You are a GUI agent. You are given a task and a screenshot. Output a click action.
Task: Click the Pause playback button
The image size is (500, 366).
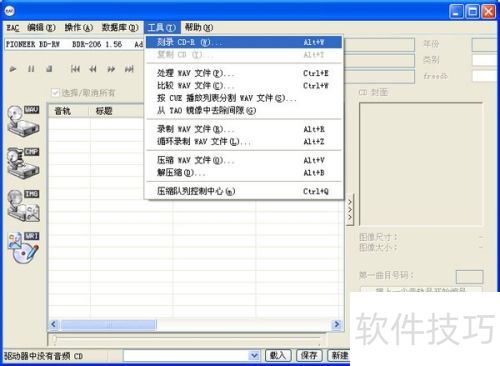coord(31,69)
